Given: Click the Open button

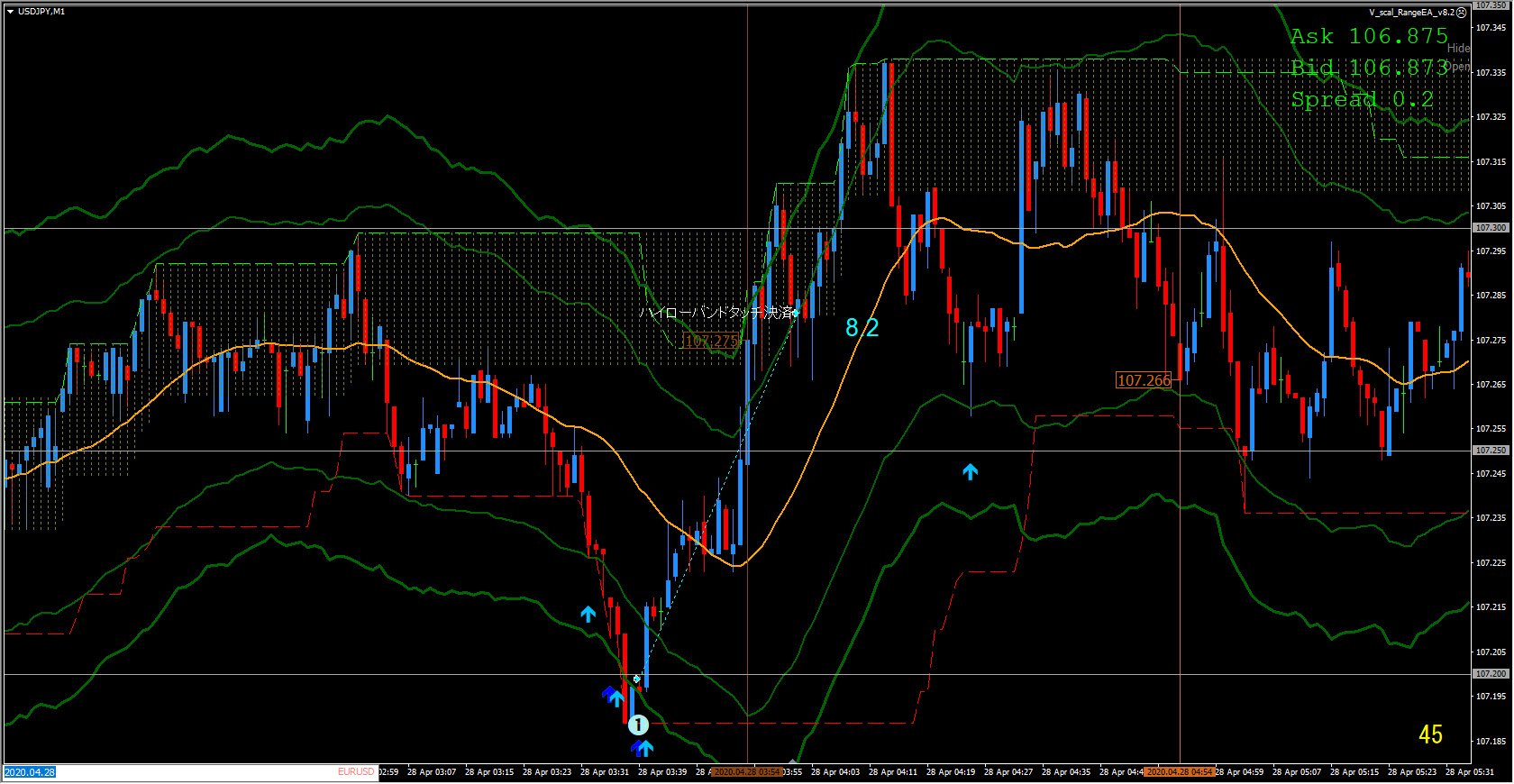Looking at the screenshot, I should tap(1458, 67).
